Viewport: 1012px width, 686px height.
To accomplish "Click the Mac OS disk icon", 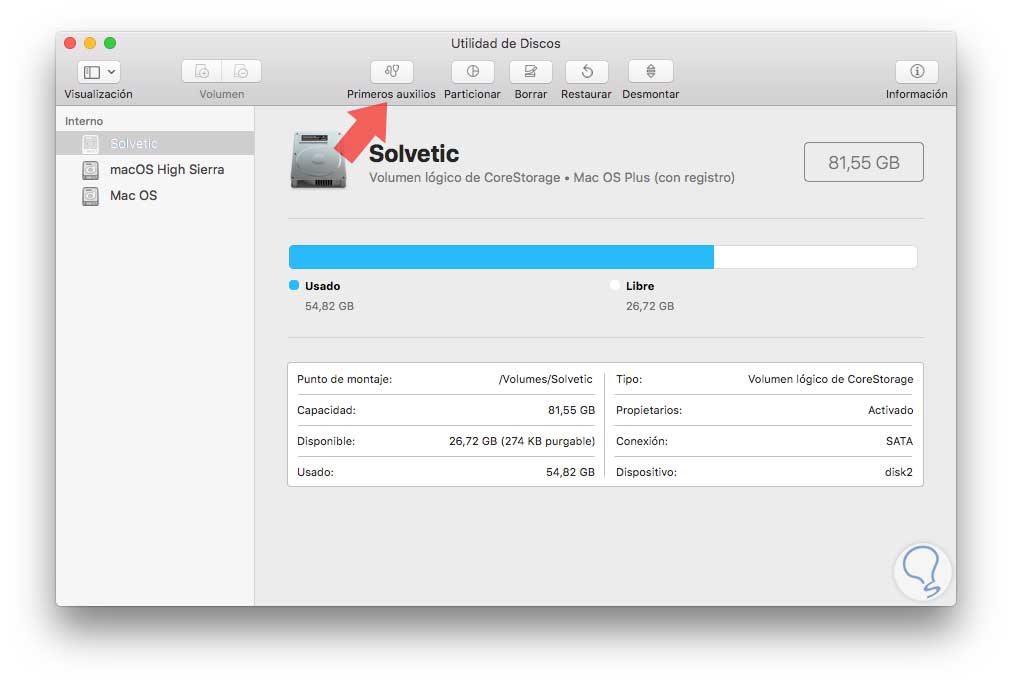I will pos(90,196).
